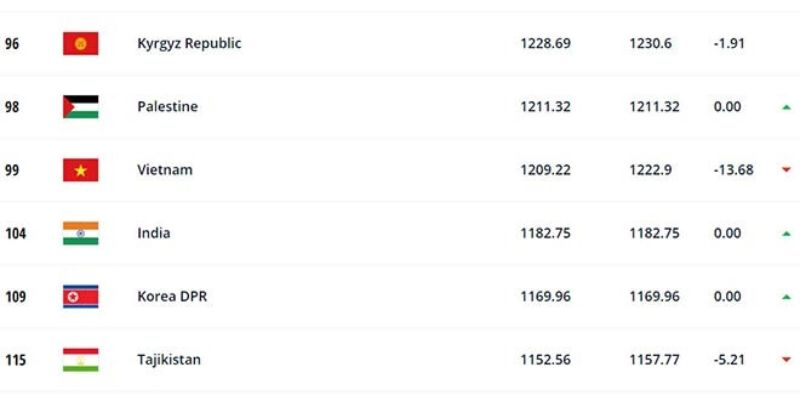
Task: Click Tajikistan's red down arrow indicator
Action: pos(786,360)
